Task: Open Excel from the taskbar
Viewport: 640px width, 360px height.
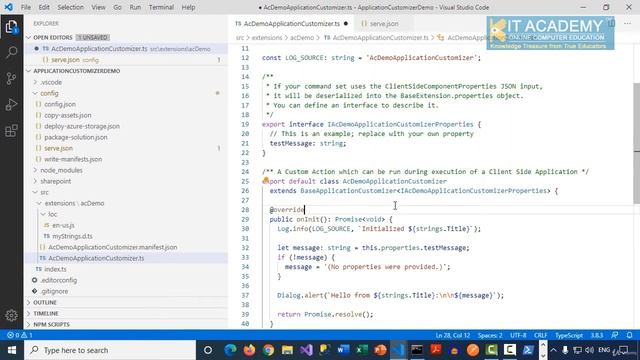Action: click(362, 350)
